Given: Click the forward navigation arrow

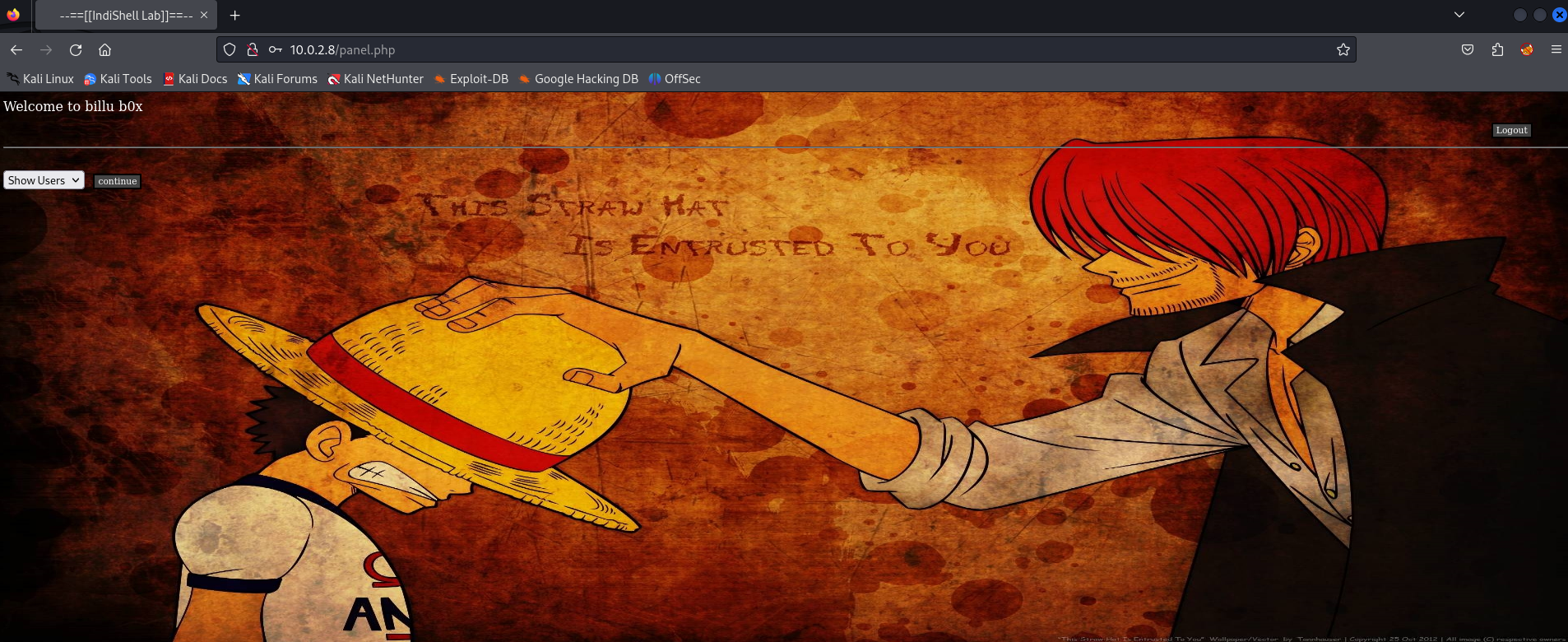Looking at the screenshot, I should 46,49.
